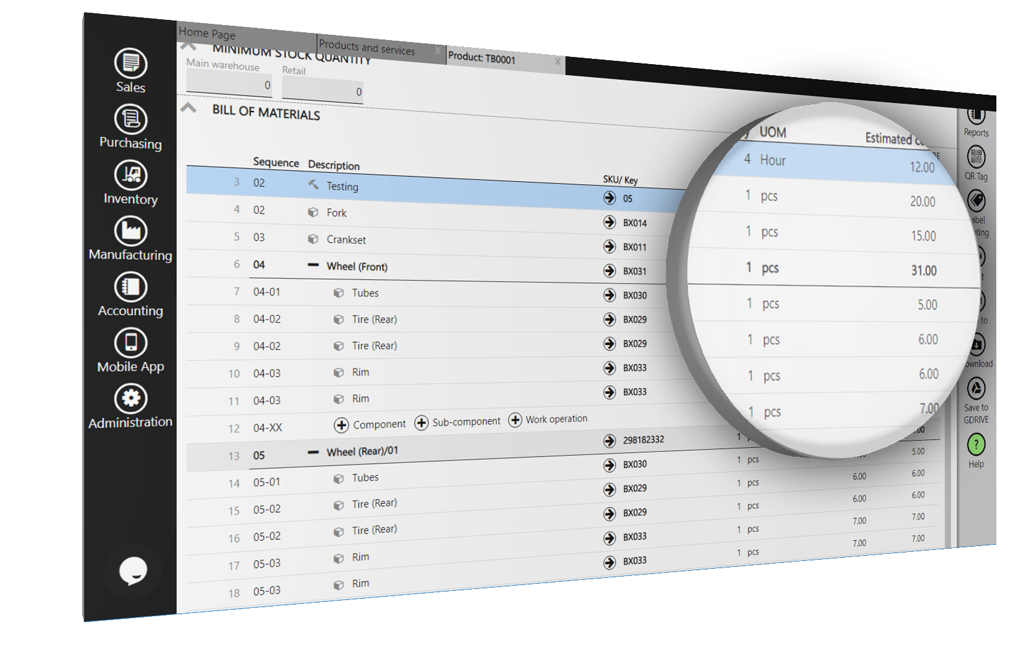This screenshot has width=1024, height=655.
Task: Open SKU link arrow for Fork row
Action: pyautogui.click(x=609, y=223)
